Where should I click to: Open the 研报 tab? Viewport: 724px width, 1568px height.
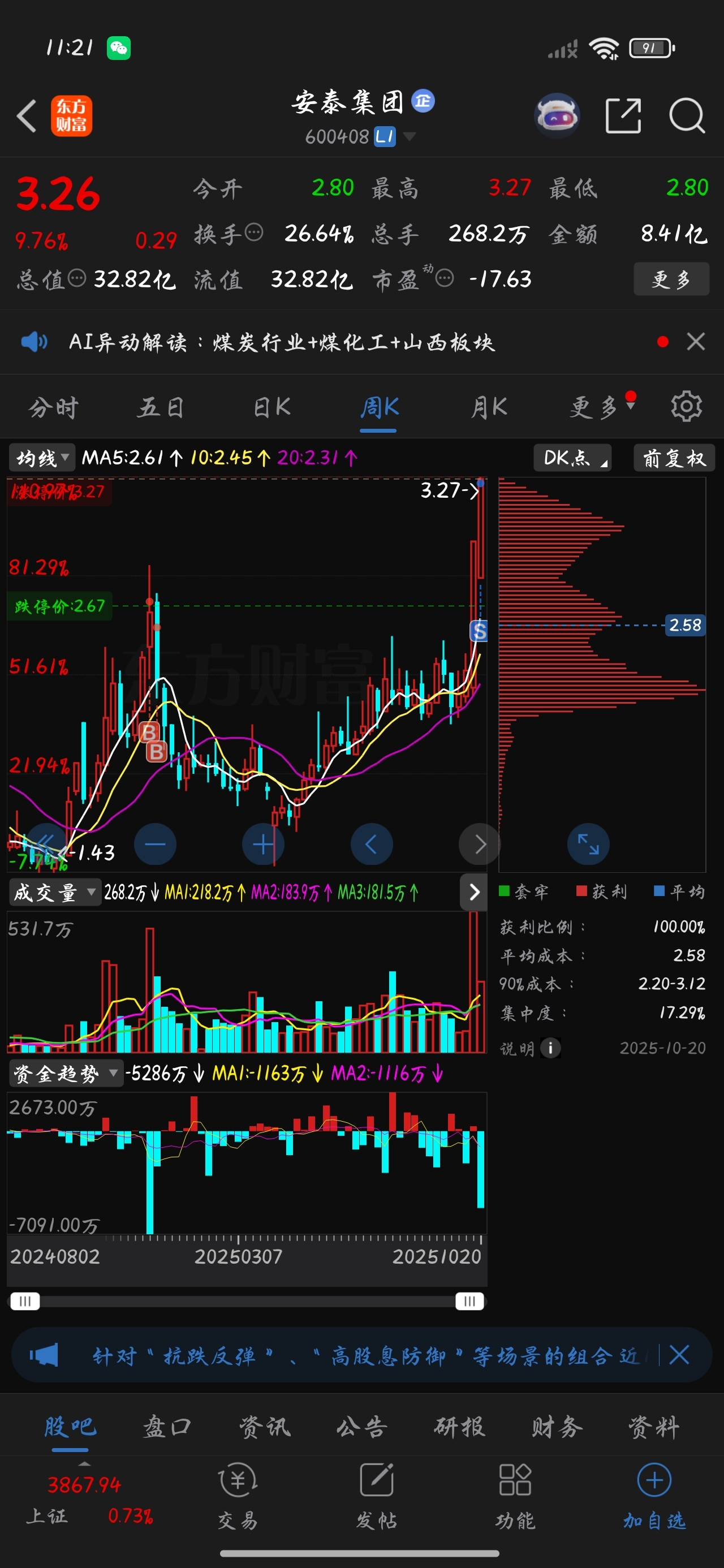[x=460, y=1426]
